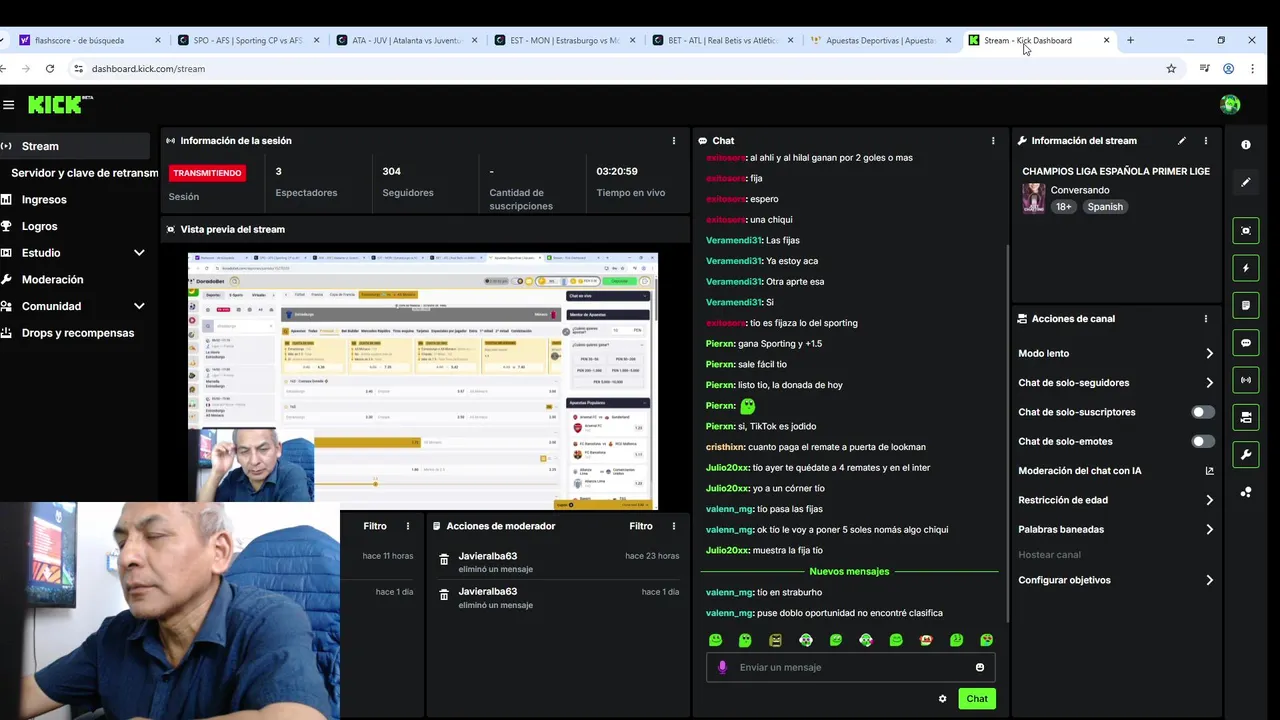
Task: Delete icon beside second Javieralba63 action
Action: 444,595
